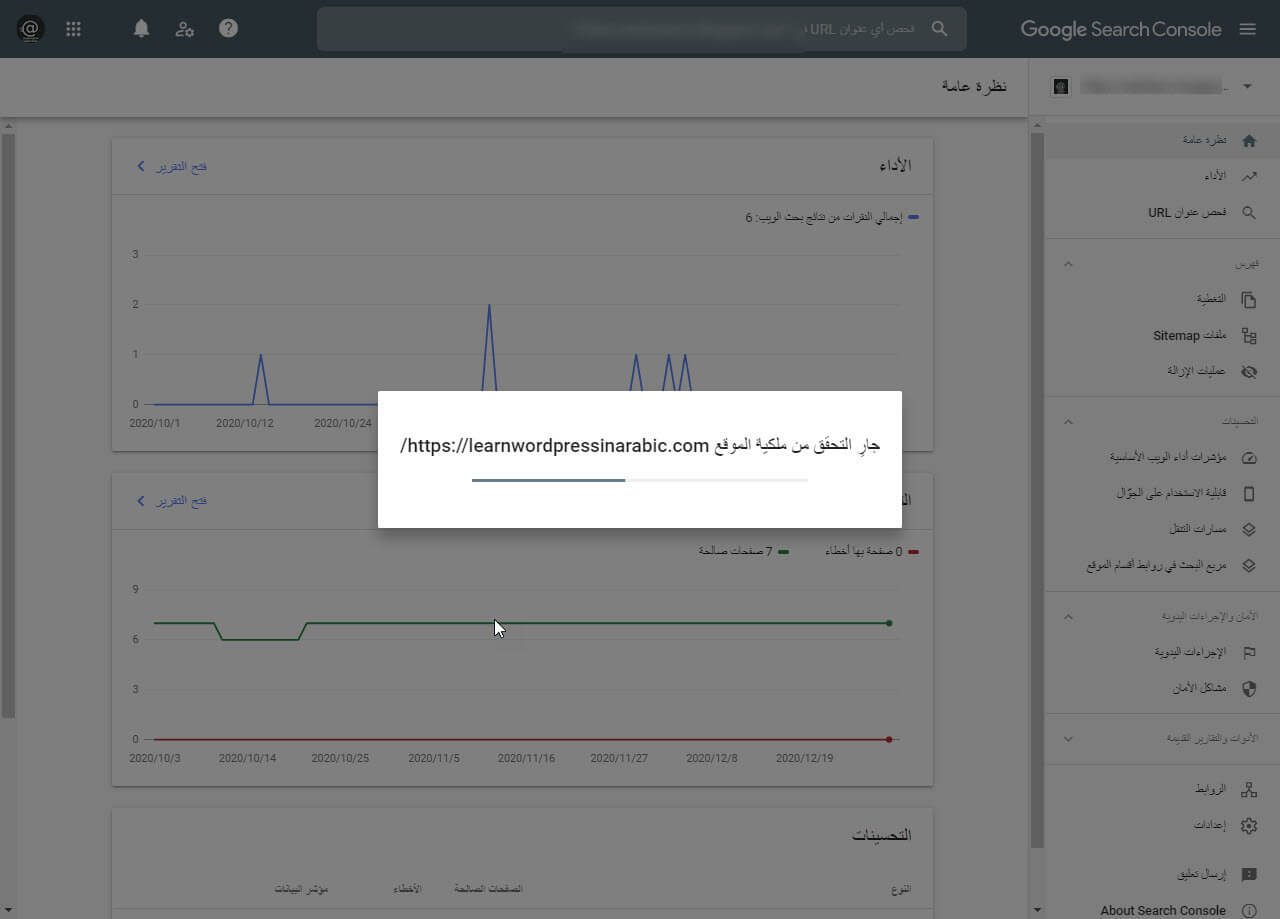Open the hamburger navigation menu

tap(1247, 29)
